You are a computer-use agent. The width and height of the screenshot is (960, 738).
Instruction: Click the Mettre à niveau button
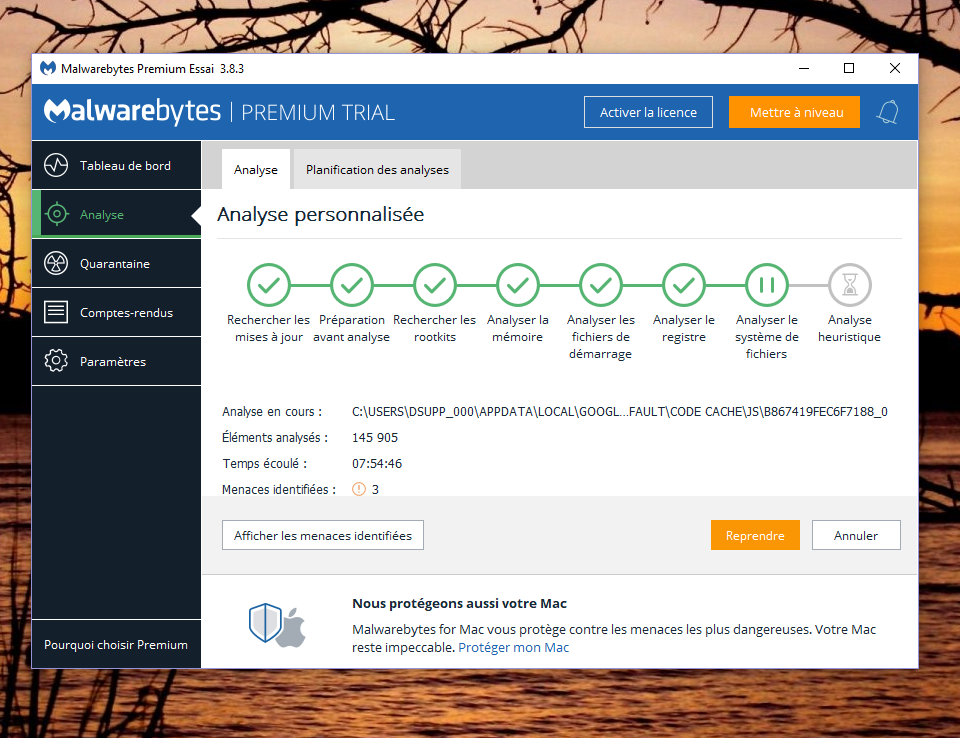795,112
